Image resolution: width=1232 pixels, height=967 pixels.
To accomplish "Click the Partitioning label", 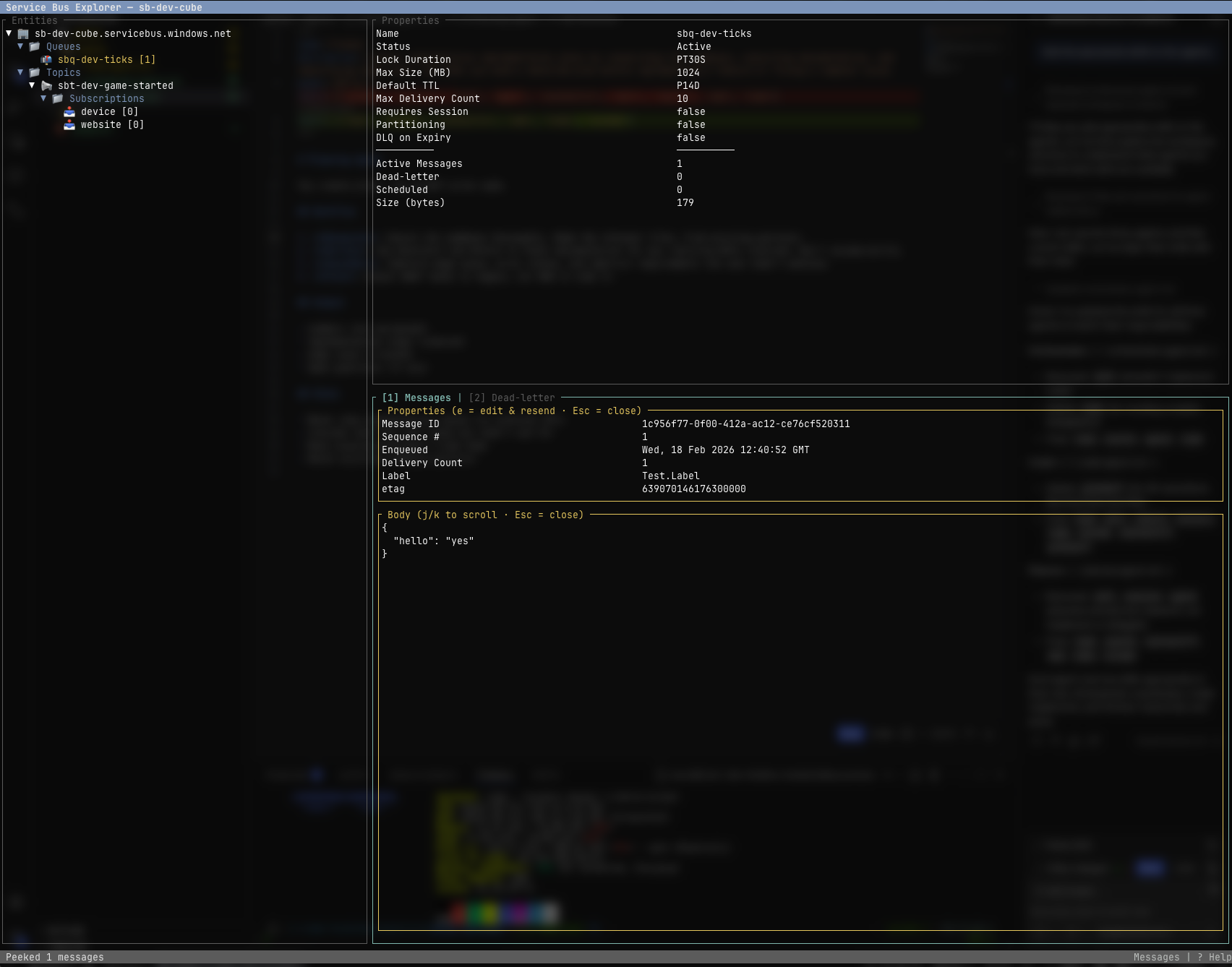I will click(411, 125).
